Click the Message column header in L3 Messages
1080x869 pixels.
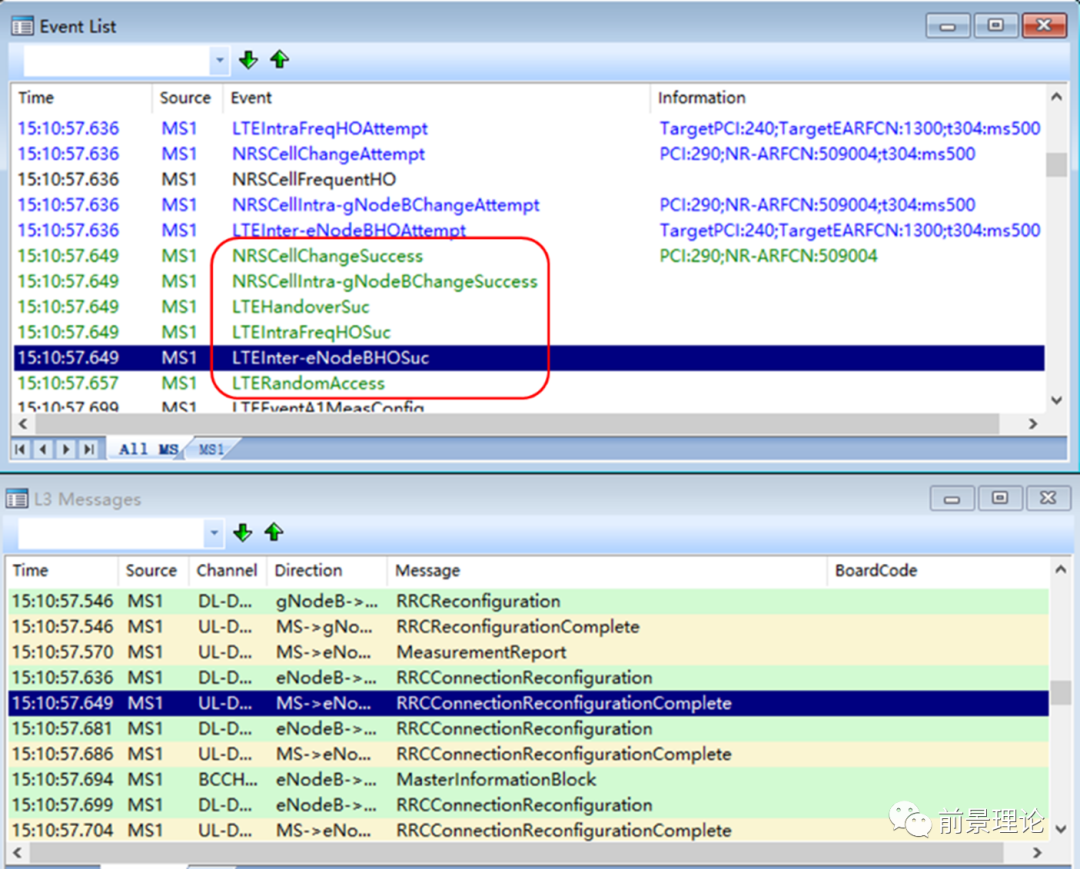click(607, 570)
